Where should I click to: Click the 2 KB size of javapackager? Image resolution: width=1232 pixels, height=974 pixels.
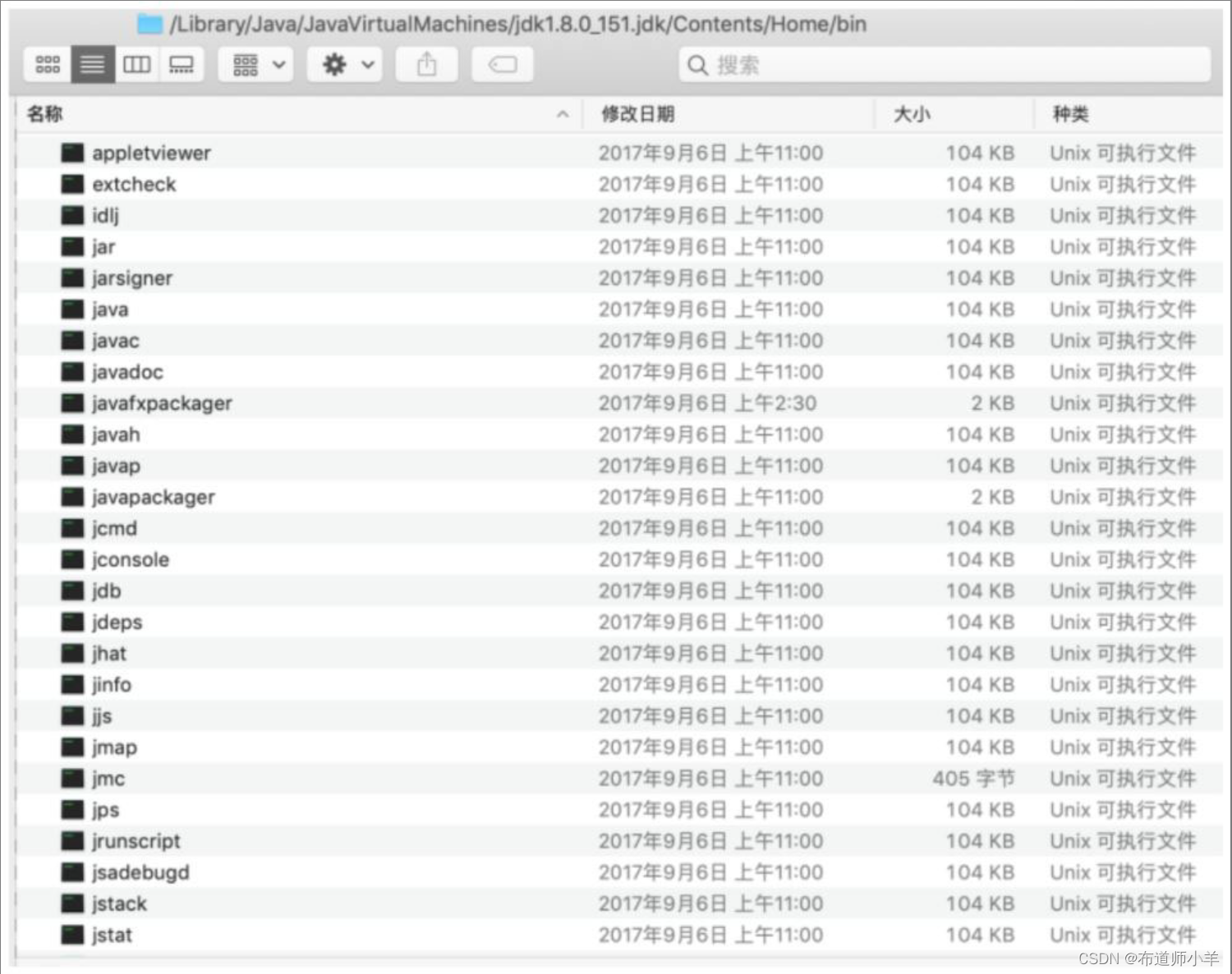993,497
